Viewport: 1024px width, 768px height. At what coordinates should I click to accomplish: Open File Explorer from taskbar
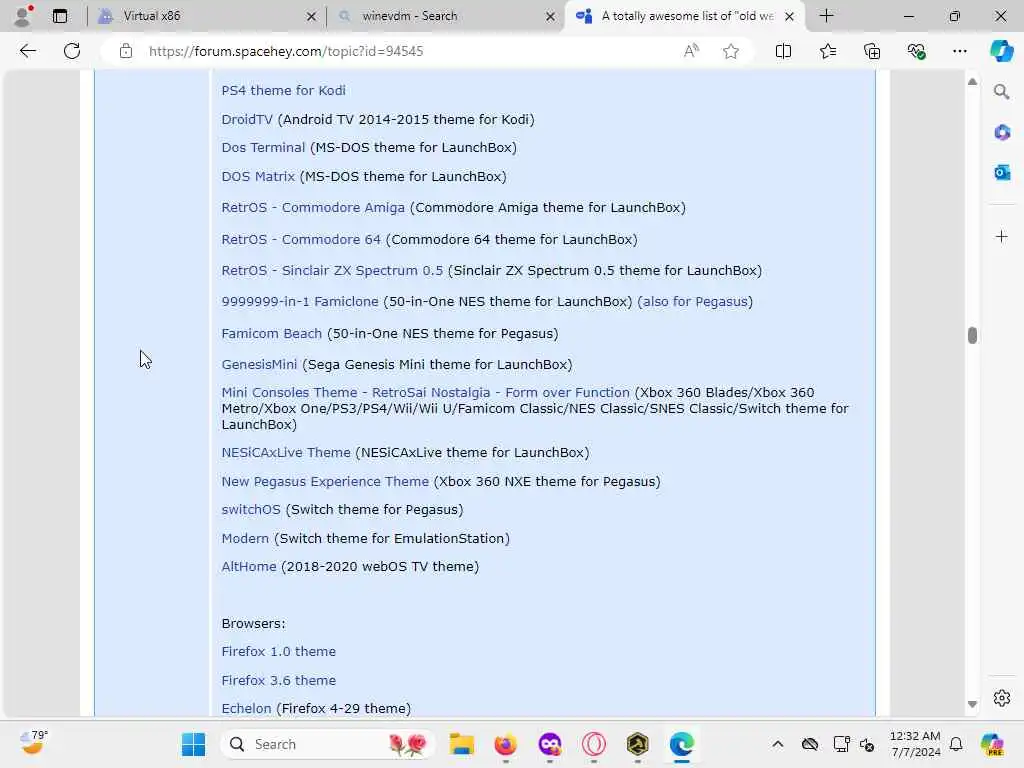[x=461, y=744]
